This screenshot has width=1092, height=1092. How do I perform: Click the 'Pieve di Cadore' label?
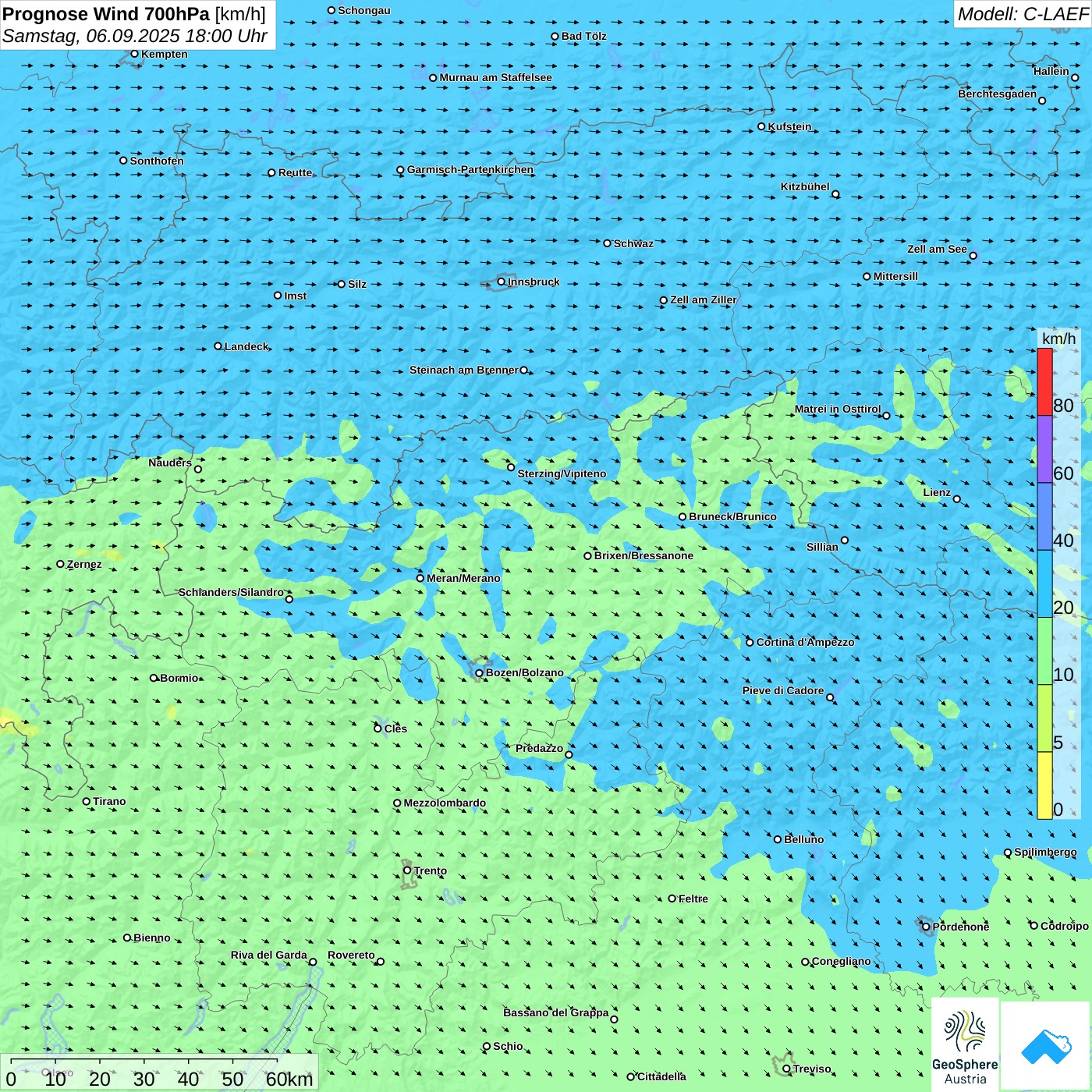(783, 690)
